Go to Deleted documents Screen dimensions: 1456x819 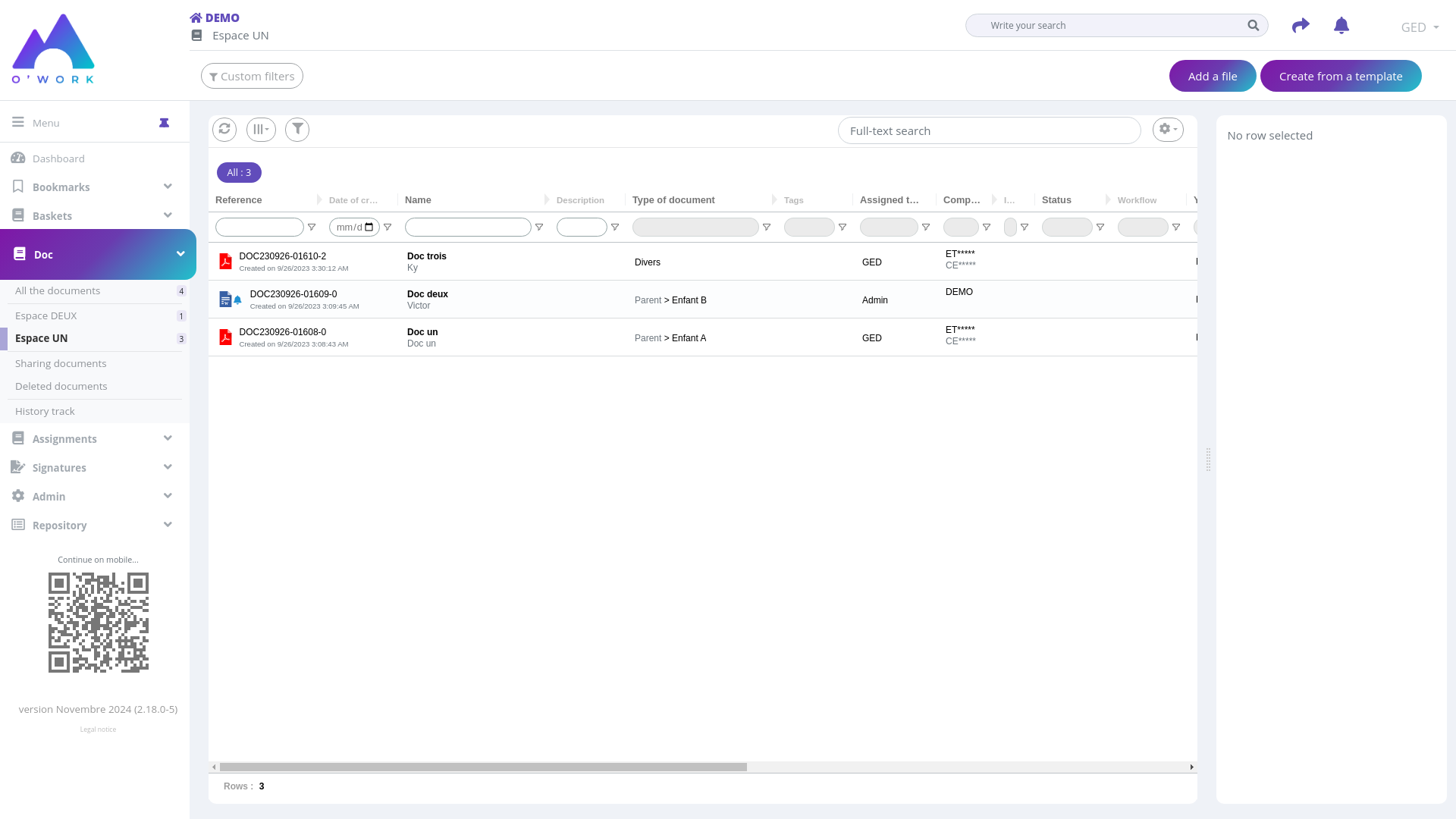(61, 387)
